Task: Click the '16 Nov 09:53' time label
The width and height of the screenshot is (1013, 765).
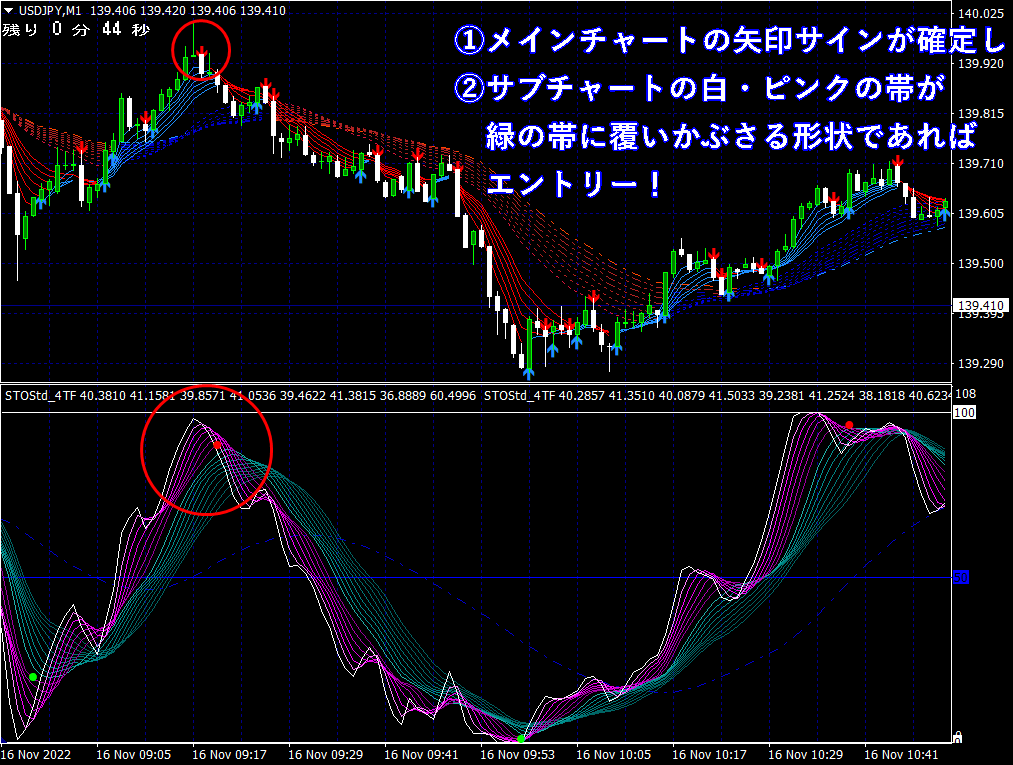Action: point(517,754)
